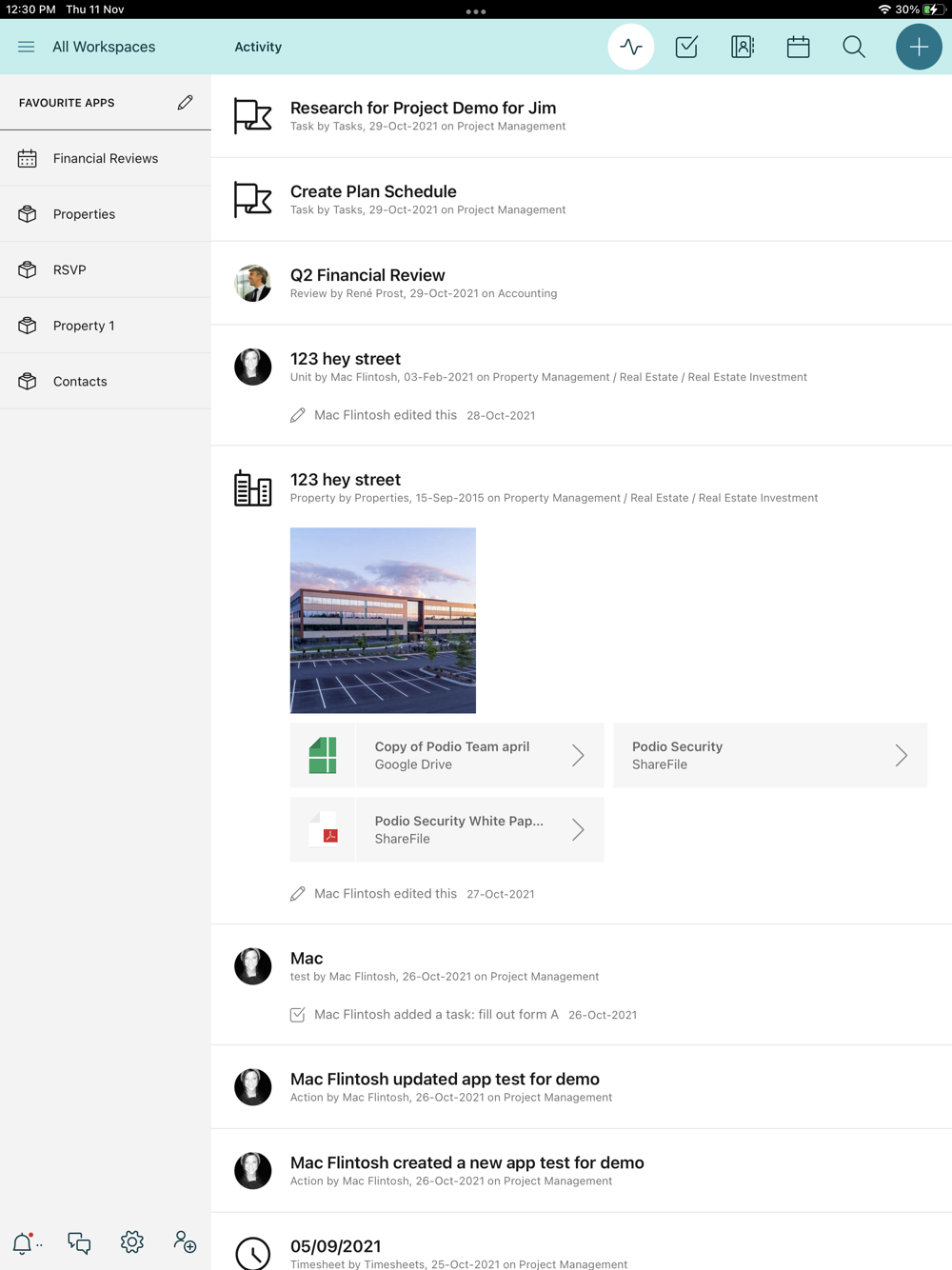Open the office building photo thumbnail

[x=383, y=621]
